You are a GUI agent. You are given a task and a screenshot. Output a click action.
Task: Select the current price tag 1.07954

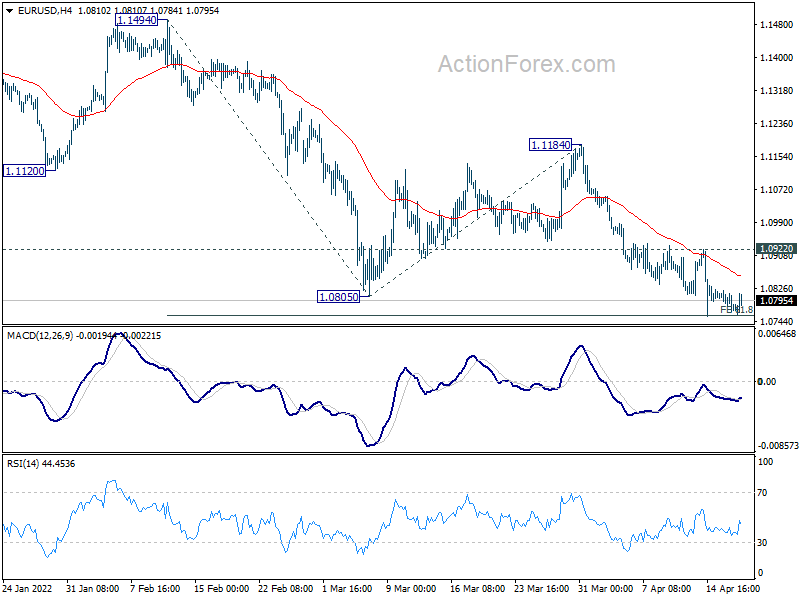(776, 301)
